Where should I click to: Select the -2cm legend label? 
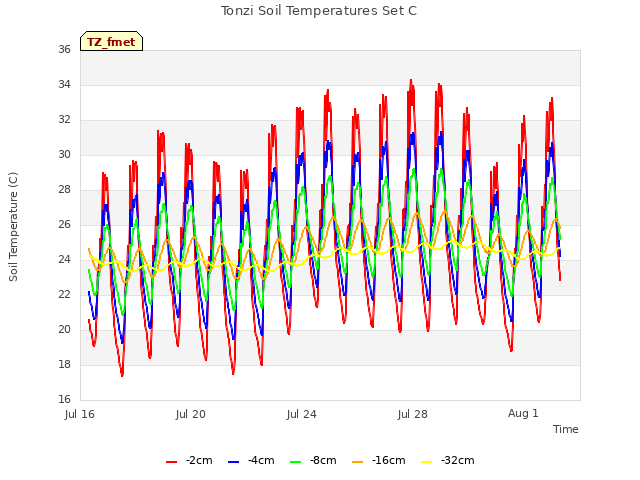199,460
